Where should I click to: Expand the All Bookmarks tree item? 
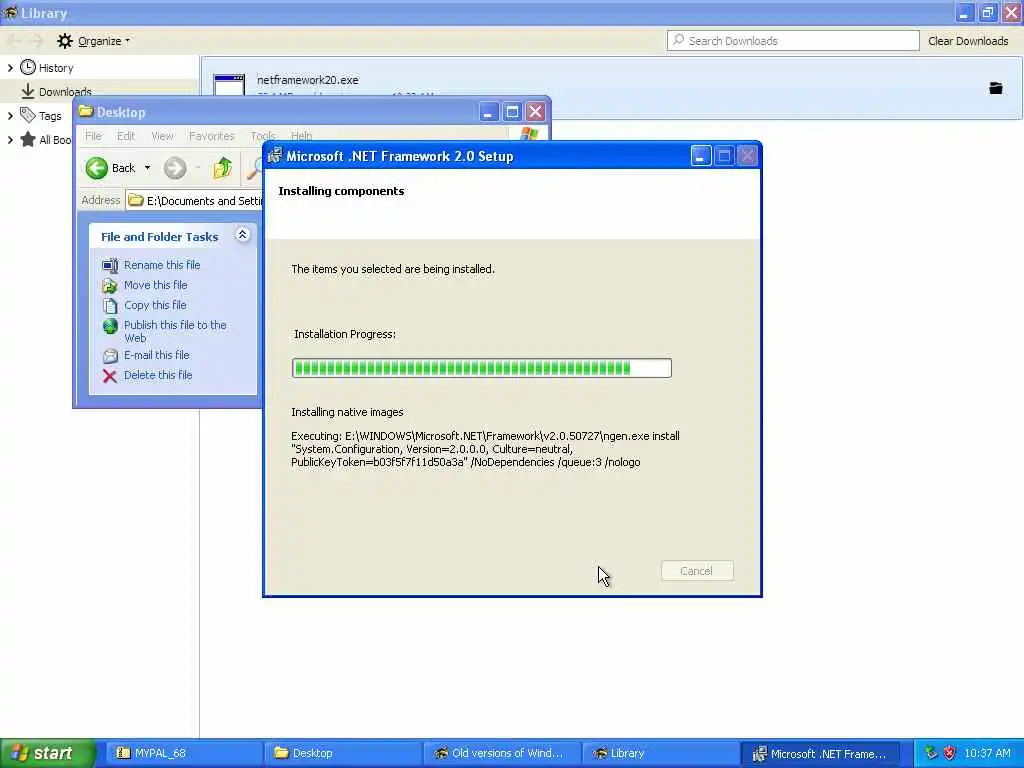pos(10,140)
